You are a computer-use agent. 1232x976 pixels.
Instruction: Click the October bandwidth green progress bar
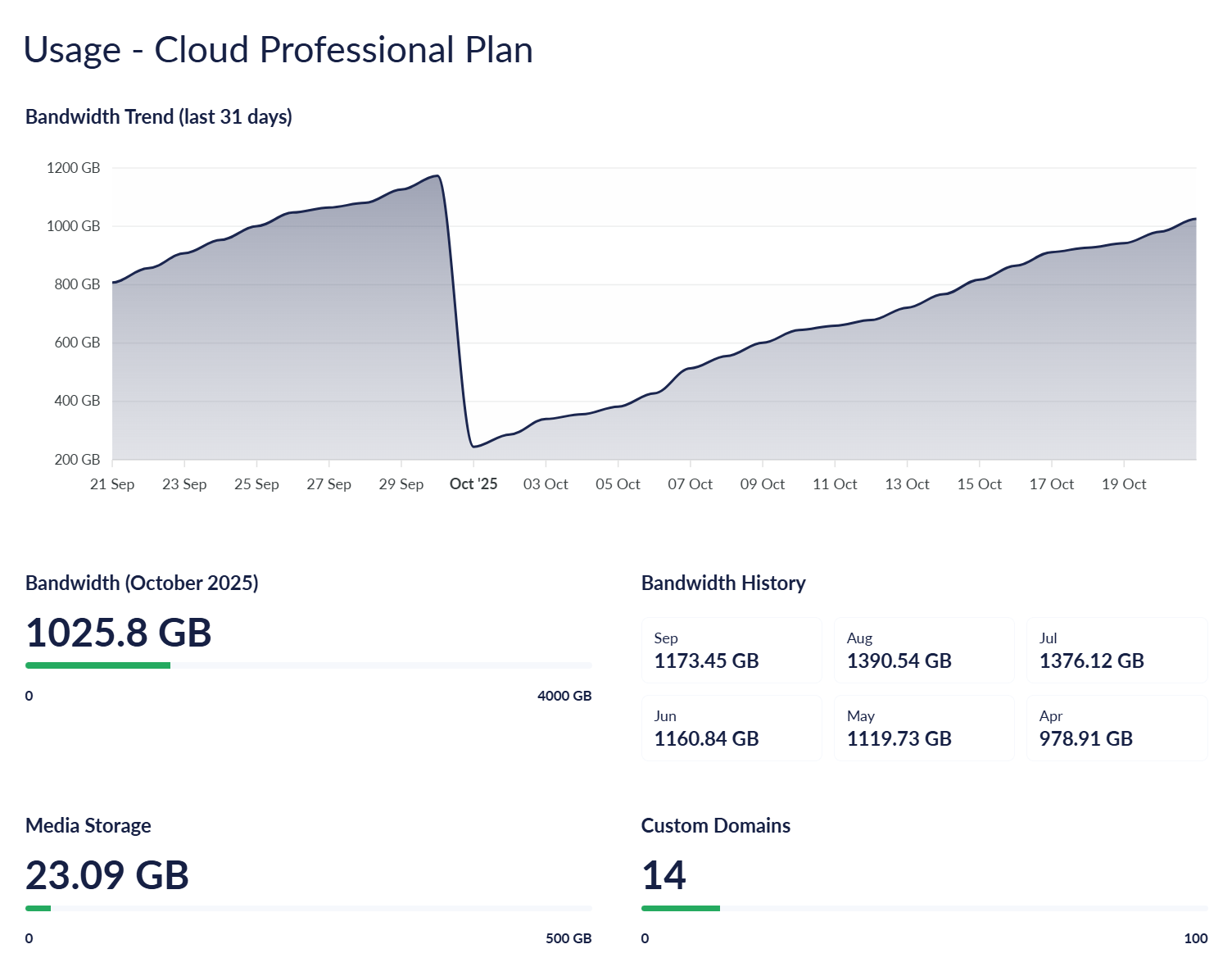coord(98,665)
